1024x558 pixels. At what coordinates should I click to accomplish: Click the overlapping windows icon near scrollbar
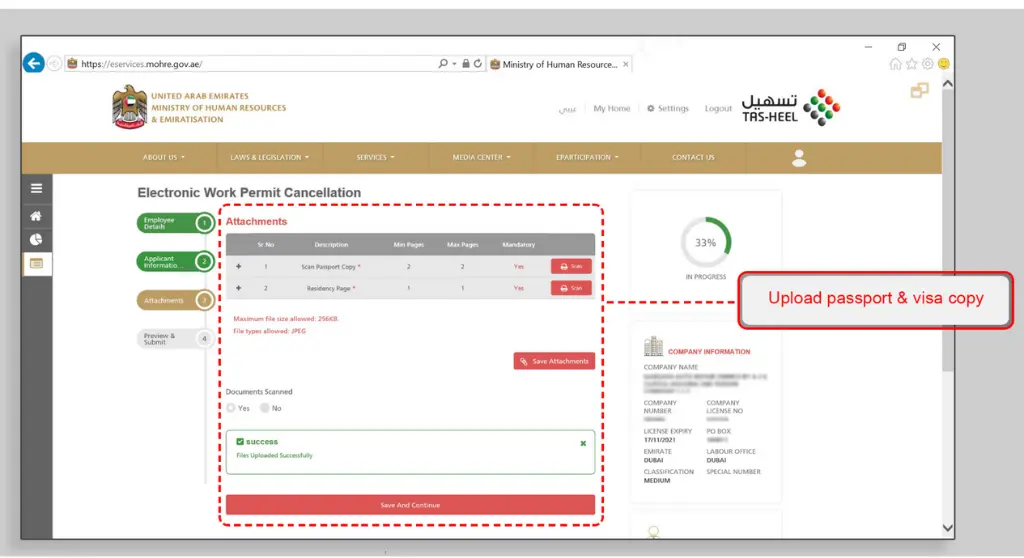(x=920, y=90)
